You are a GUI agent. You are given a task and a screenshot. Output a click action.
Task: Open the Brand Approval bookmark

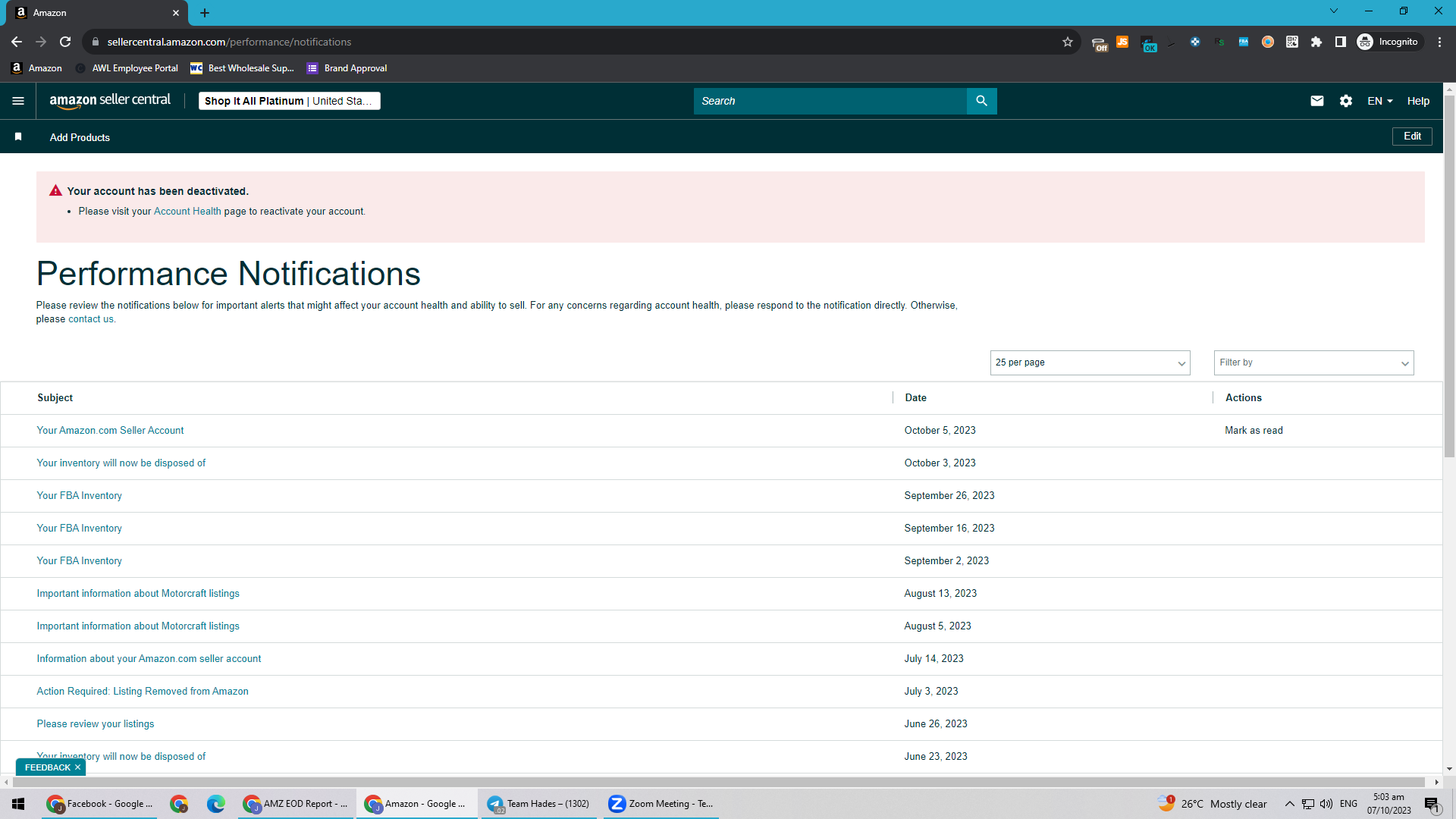click(x=347, y=68)
